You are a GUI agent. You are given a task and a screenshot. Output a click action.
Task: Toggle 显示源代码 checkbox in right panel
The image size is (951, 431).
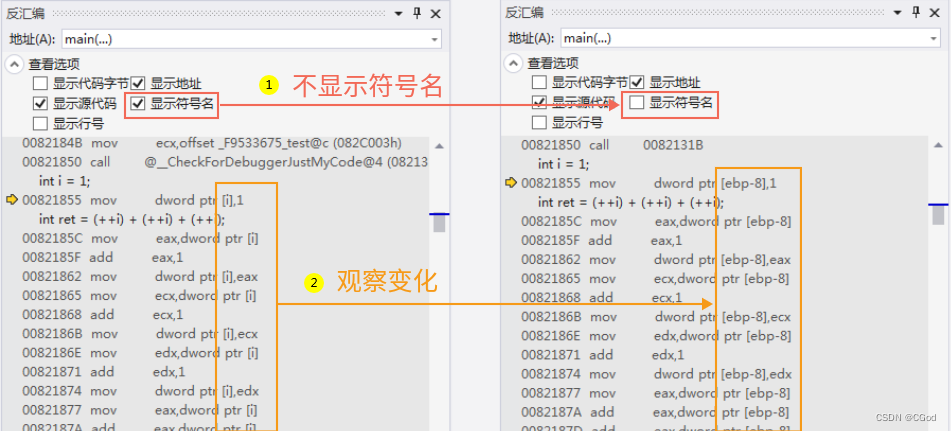[x=539, y=102]
